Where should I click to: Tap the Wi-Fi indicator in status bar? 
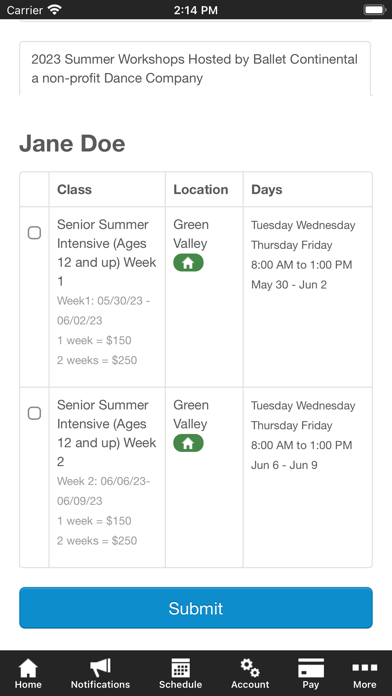(55, 10)
